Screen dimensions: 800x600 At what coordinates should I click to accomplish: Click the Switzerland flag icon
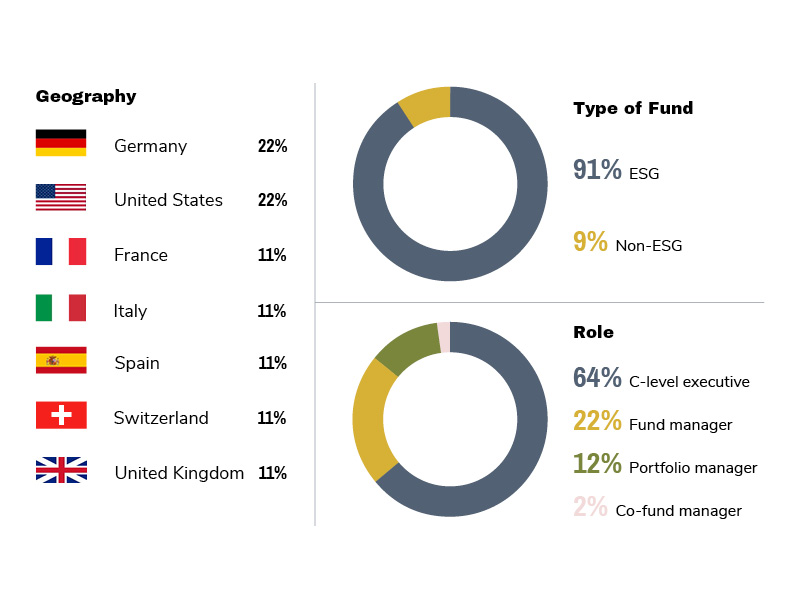pos(61,415)
